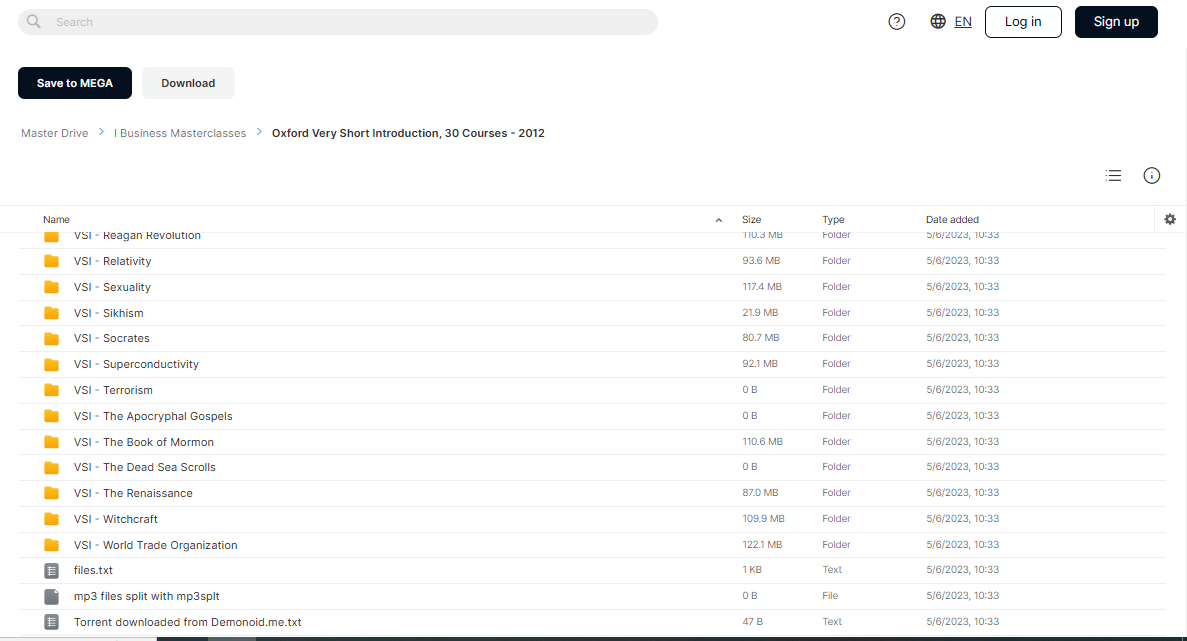Open the help question mark icon

[896, 22]
